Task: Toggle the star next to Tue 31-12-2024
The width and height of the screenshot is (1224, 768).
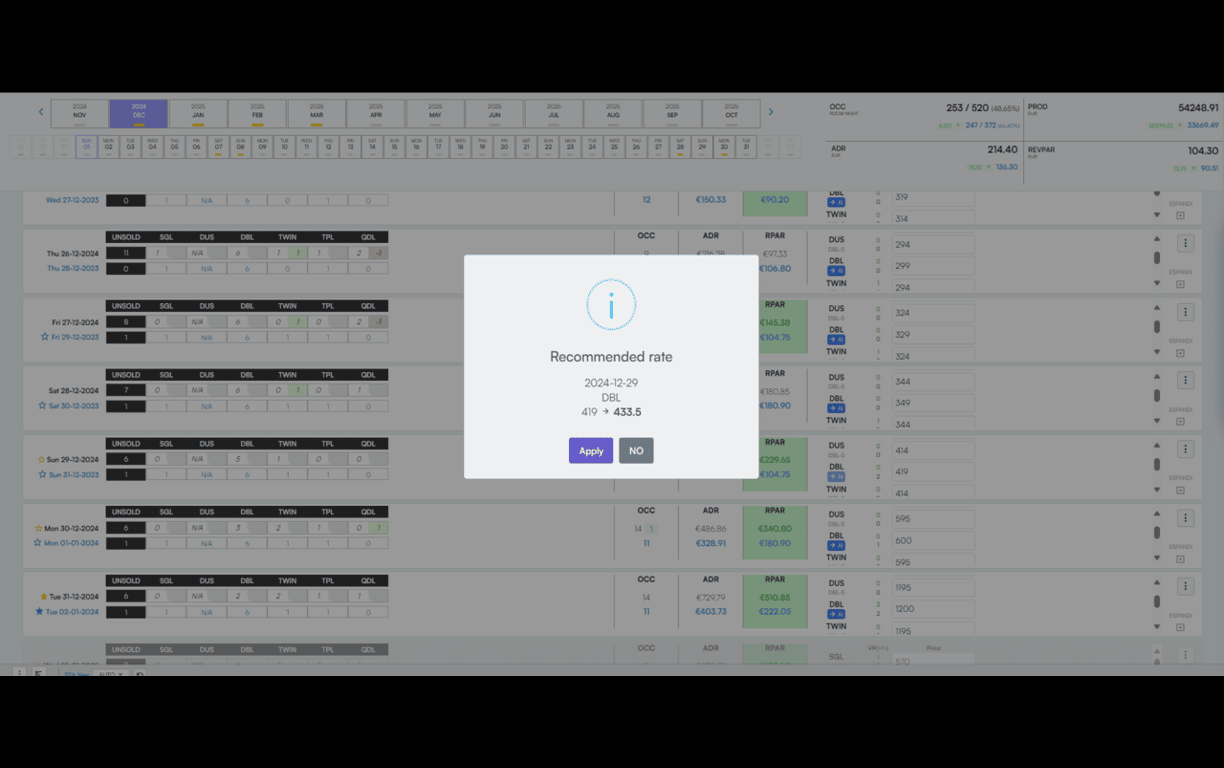Action: click(44, 597)
